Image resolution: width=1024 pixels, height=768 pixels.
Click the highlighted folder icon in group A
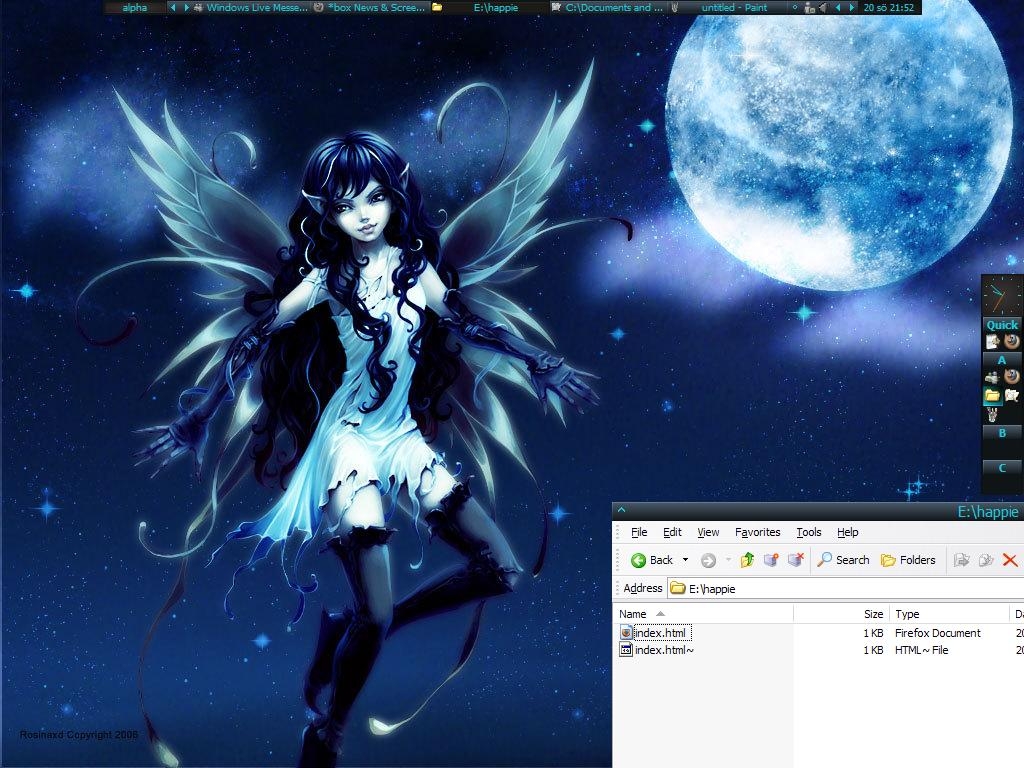[x=993, y=395]
